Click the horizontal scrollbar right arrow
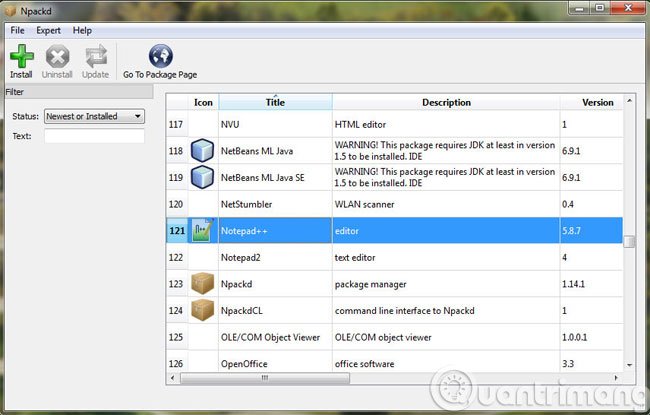The width and height of the screenshot is (650, 415). pyautogui.click(x=616, y=378)
